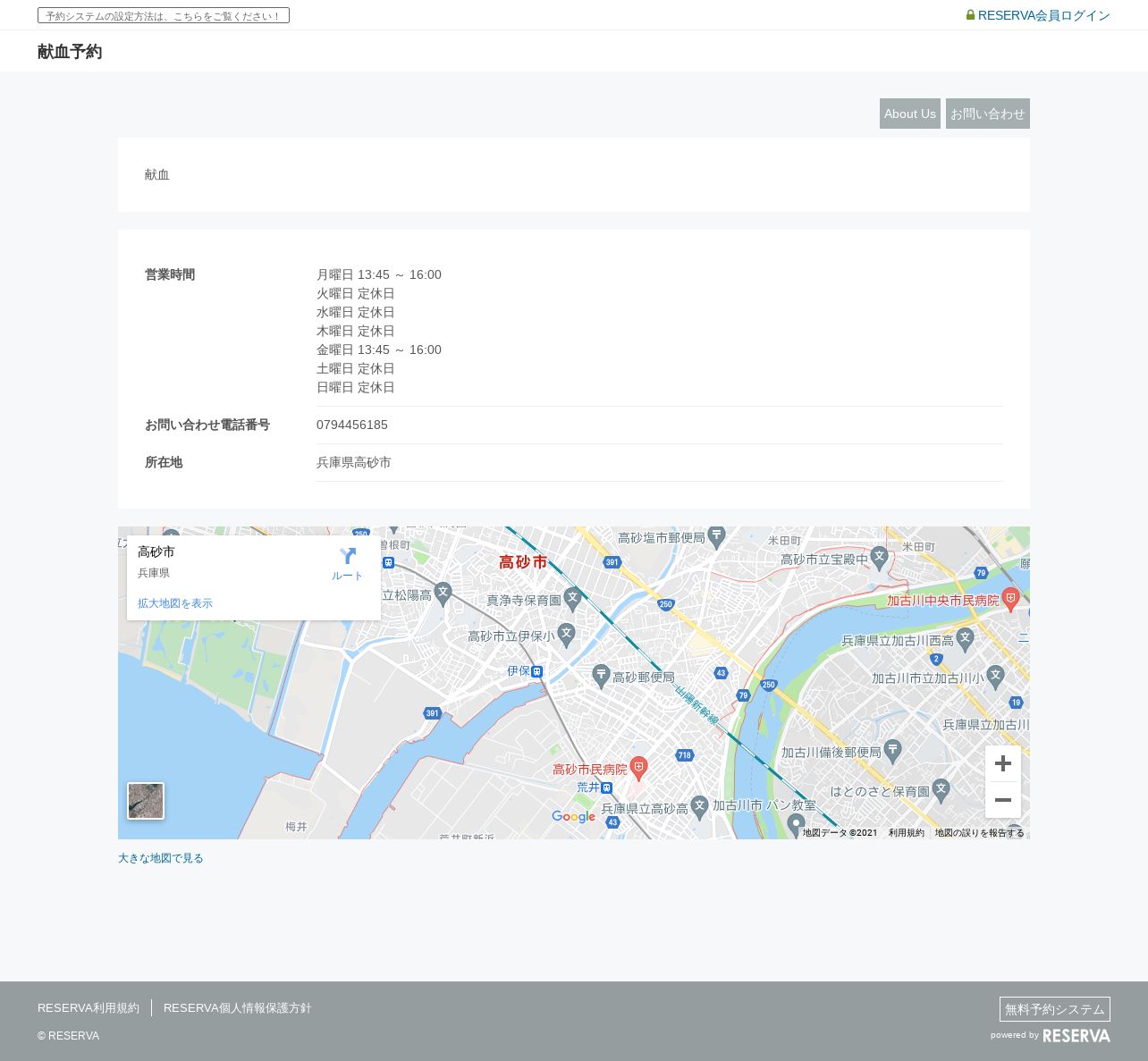Click the booking system setup guide banner

pyautogui.click(x=164, y=16)
